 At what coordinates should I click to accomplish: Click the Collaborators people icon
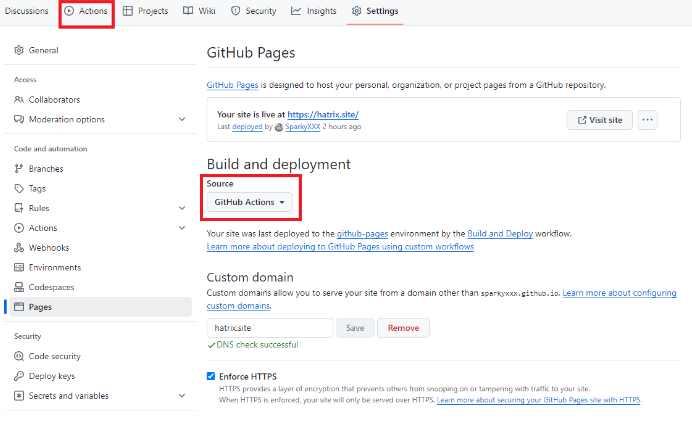point(19,99)
